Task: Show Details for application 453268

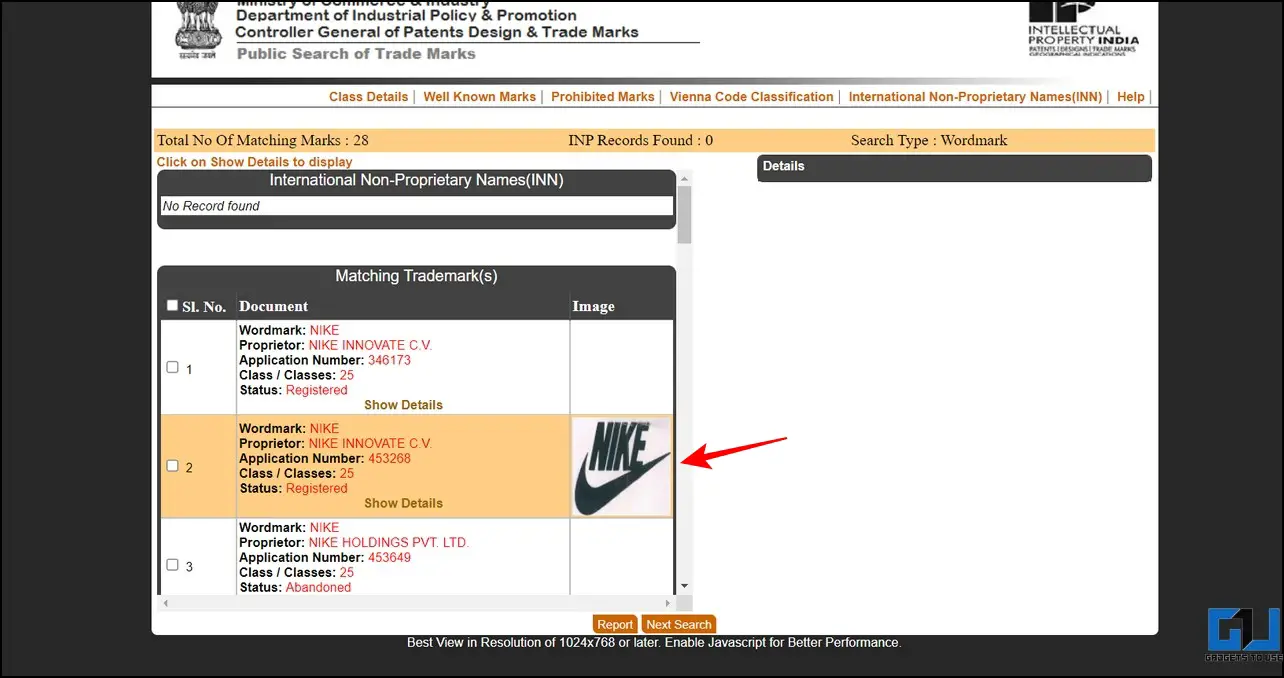Action: coord(403,503)
